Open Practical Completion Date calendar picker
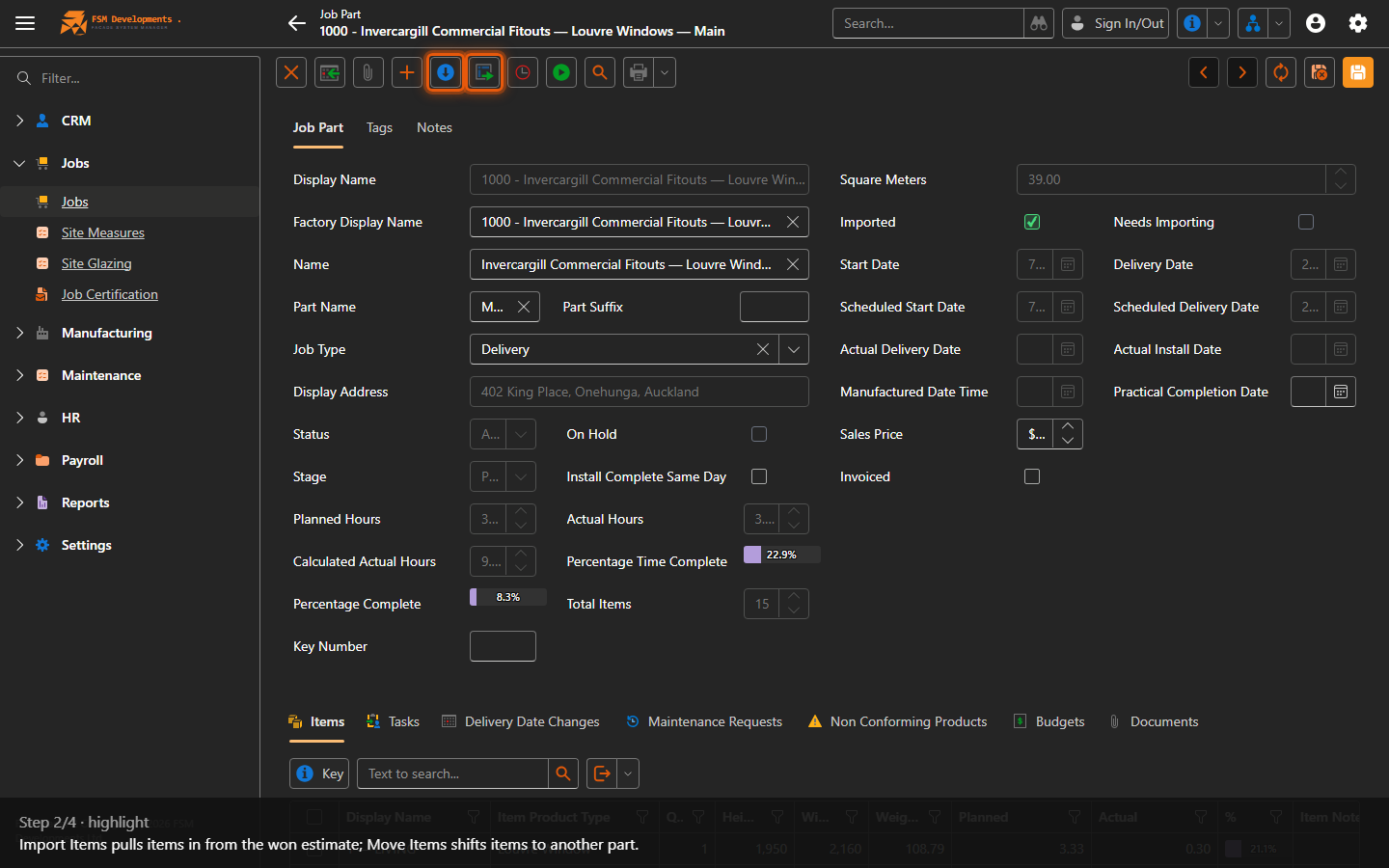The height and width of the screenshot is (868, 1389). coord(1341,392)
